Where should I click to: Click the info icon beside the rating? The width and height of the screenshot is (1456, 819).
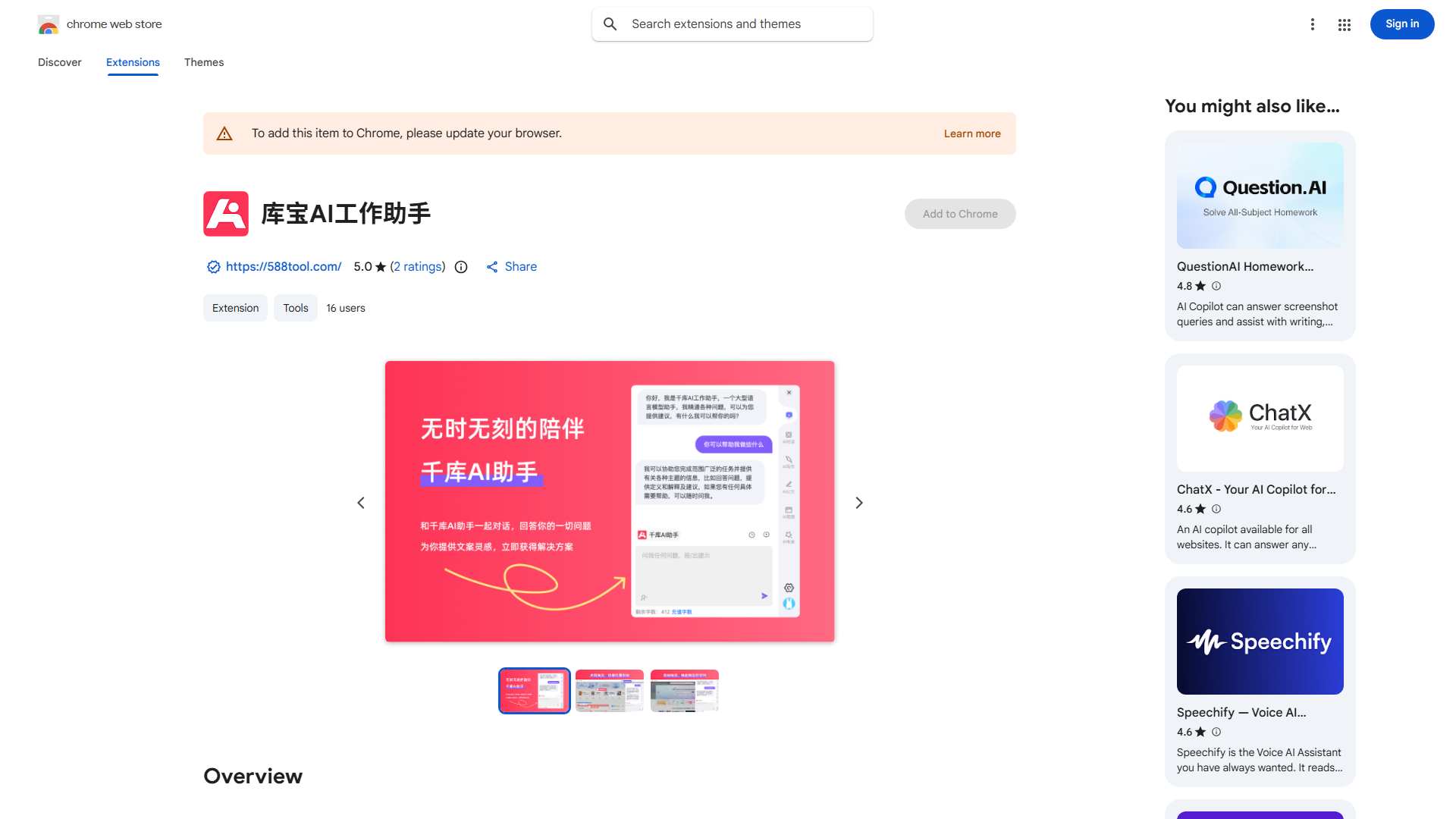461,267
